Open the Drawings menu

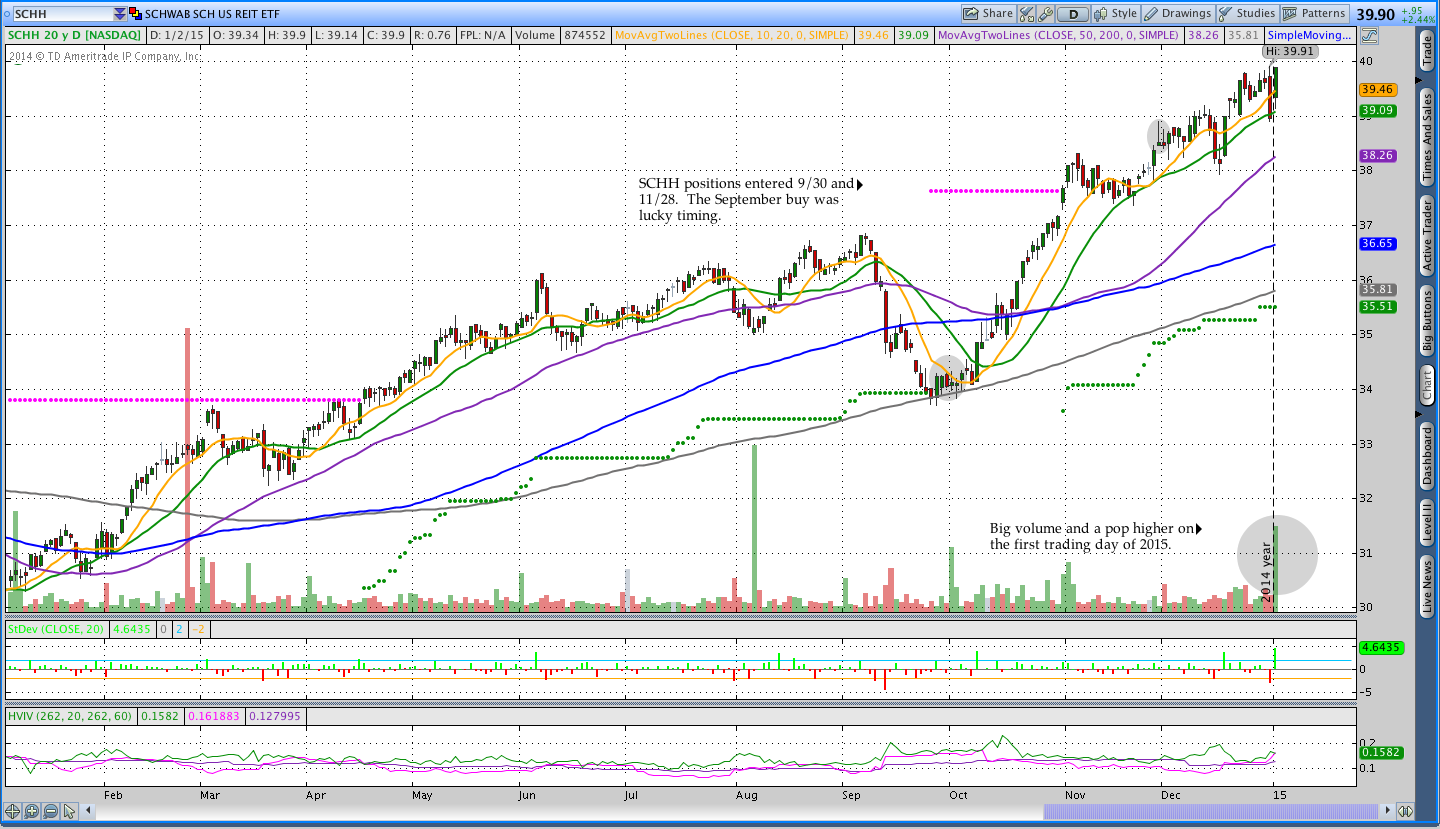click(1178, 14)
